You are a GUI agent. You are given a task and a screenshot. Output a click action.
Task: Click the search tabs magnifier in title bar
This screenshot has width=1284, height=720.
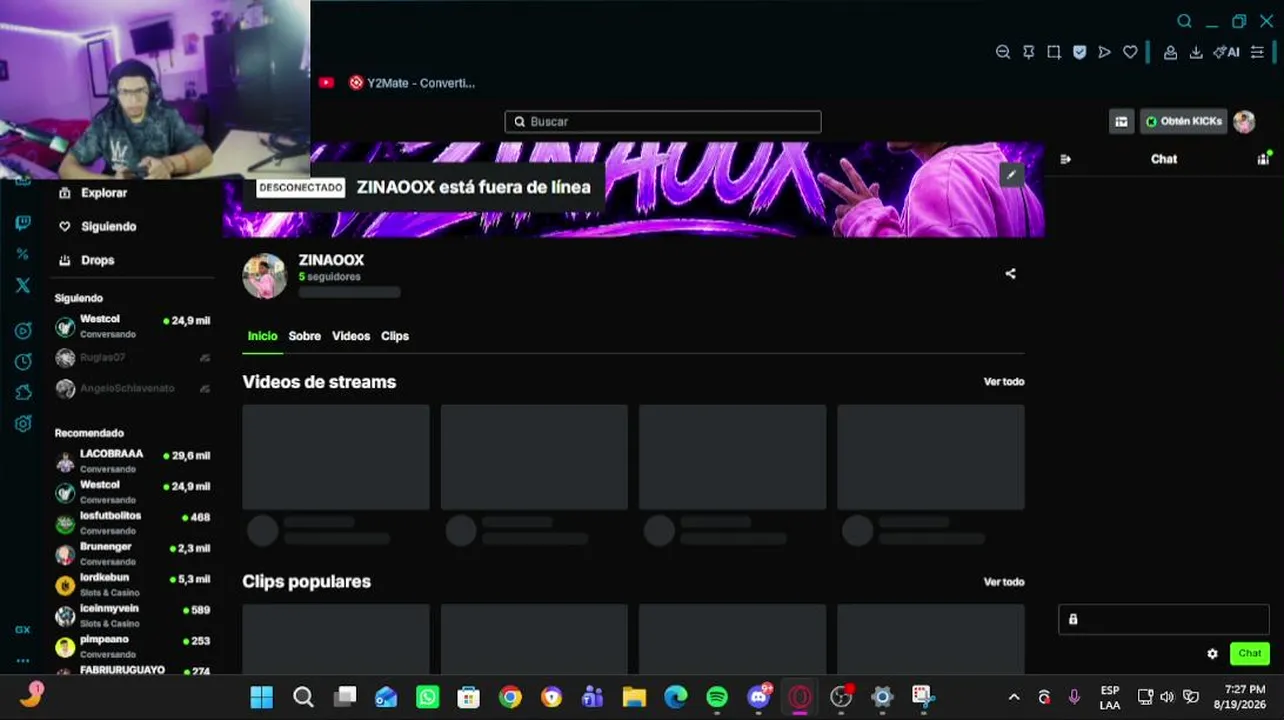click(x=1184, y=21)
